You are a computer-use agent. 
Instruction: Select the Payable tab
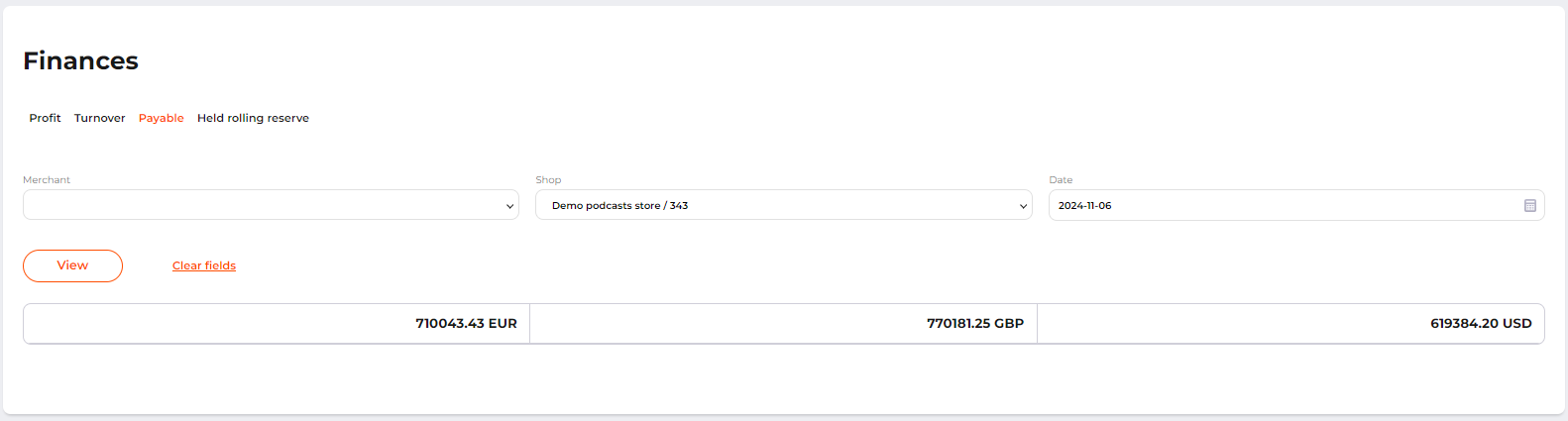[x=162, y=118]
